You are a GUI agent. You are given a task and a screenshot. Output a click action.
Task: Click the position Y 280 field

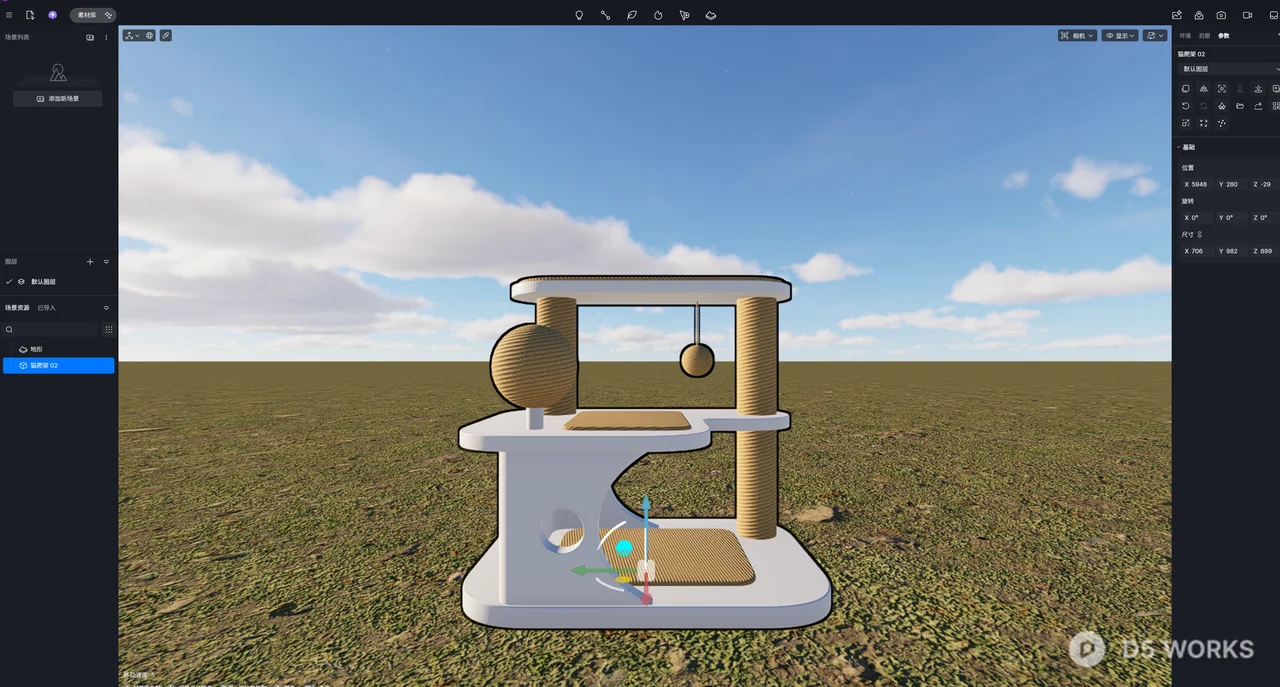pyautogui.click(x=1230, y=184)
